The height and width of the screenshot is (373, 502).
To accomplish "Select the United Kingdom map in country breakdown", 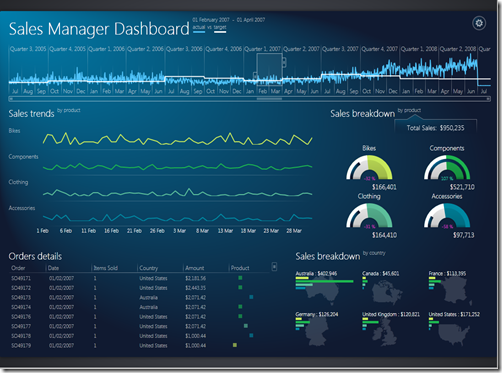I will (x=385, y=332).
